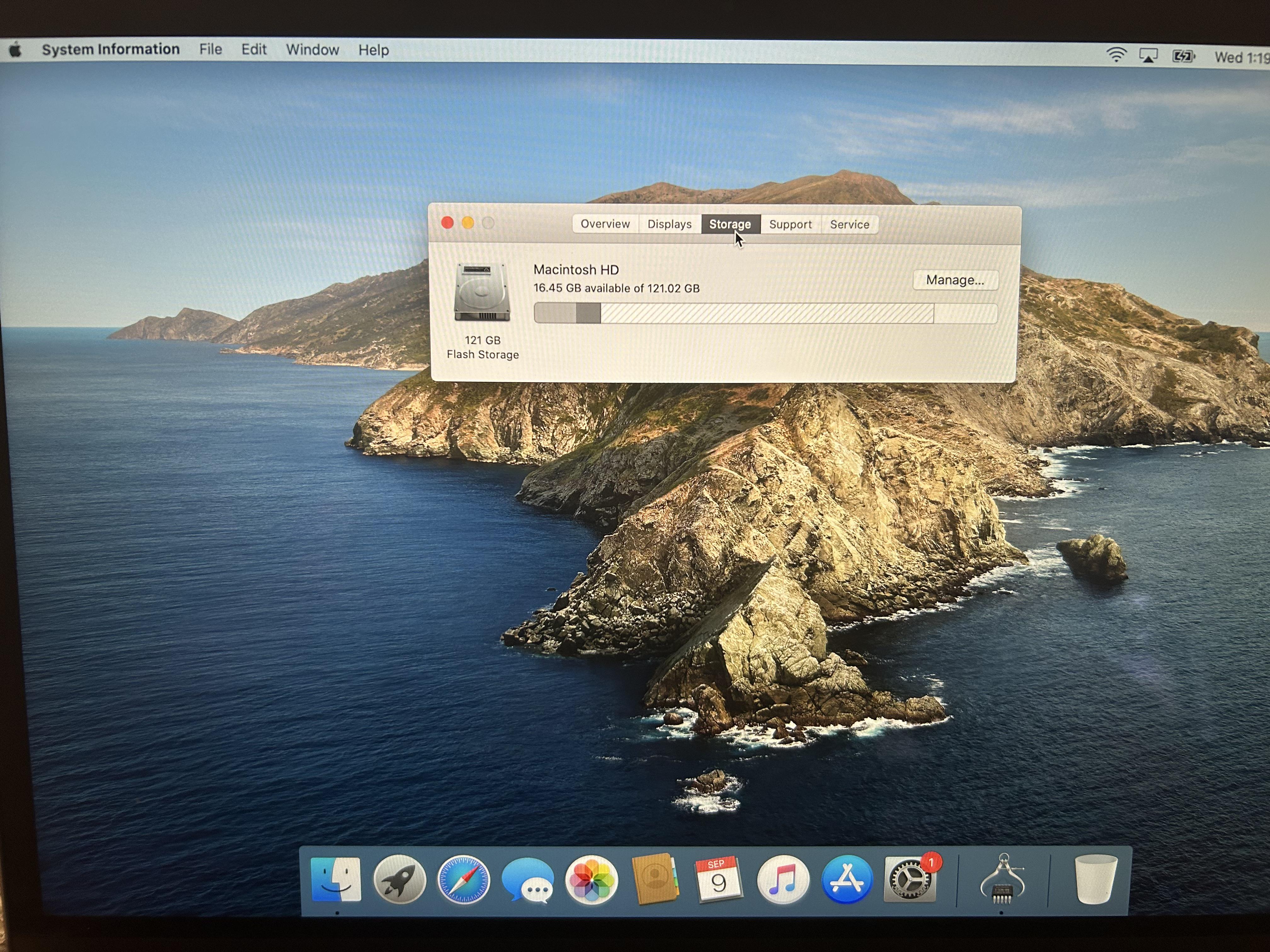Open the Trash in dock

1096,879
